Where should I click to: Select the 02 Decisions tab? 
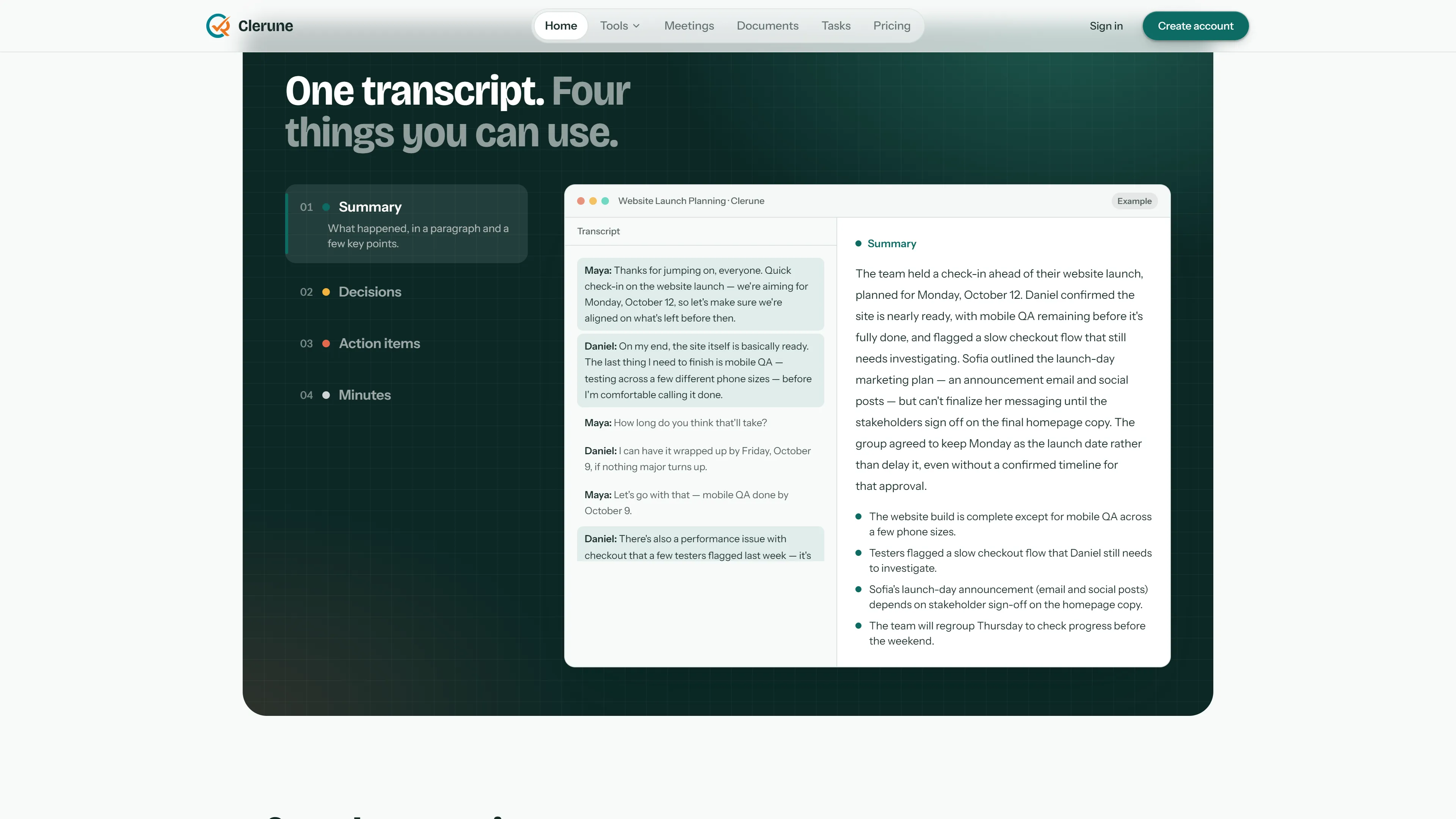tap(406, 292)
